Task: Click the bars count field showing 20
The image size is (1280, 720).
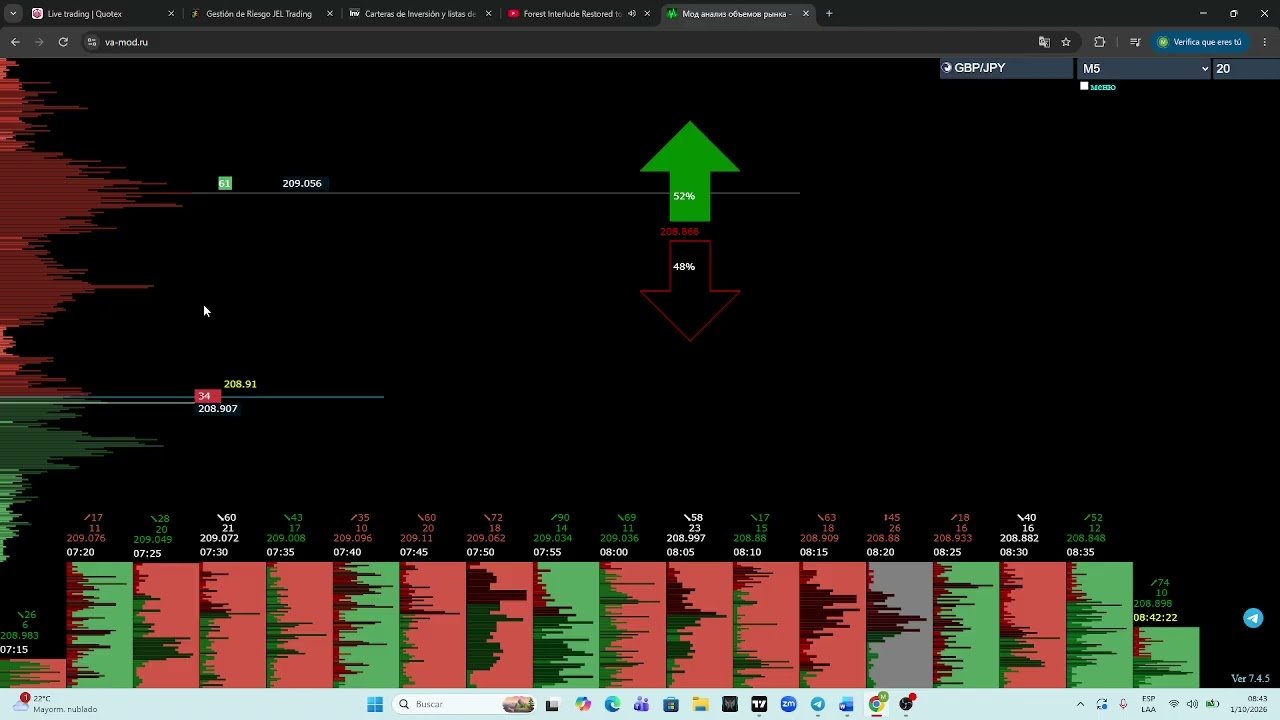Action: [1245, 68]
